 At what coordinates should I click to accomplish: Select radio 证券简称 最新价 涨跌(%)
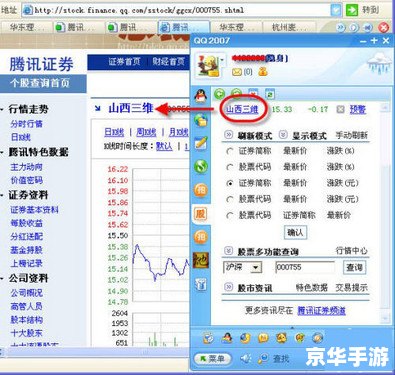(229, 151)
